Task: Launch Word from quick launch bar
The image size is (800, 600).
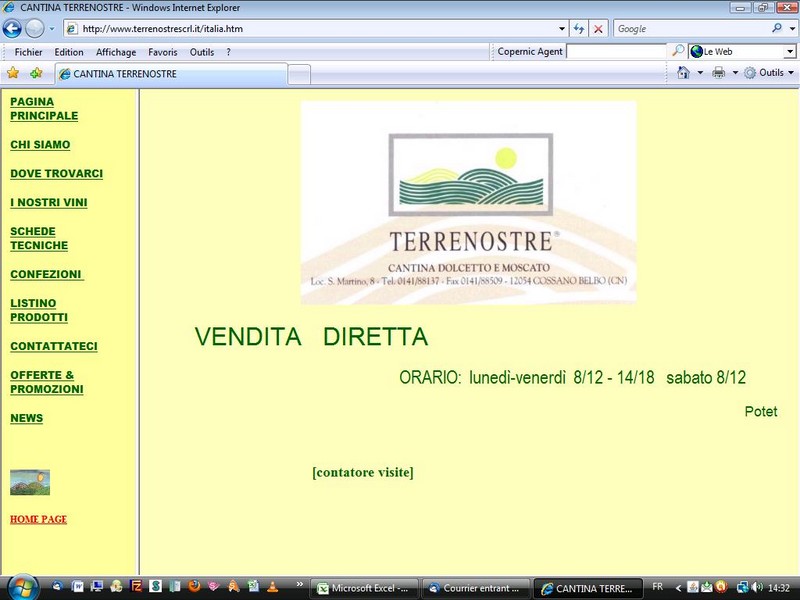Action: (x=78, y=587)
